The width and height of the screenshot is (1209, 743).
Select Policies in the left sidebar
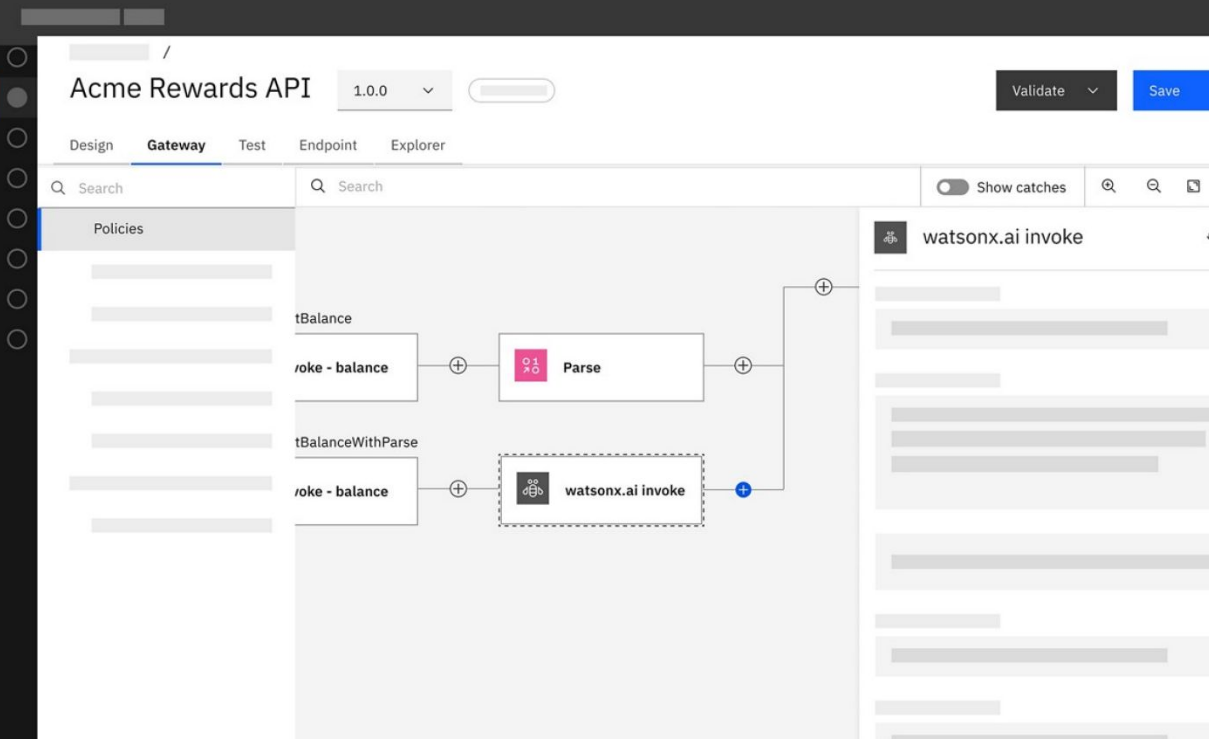pos(166,229)
